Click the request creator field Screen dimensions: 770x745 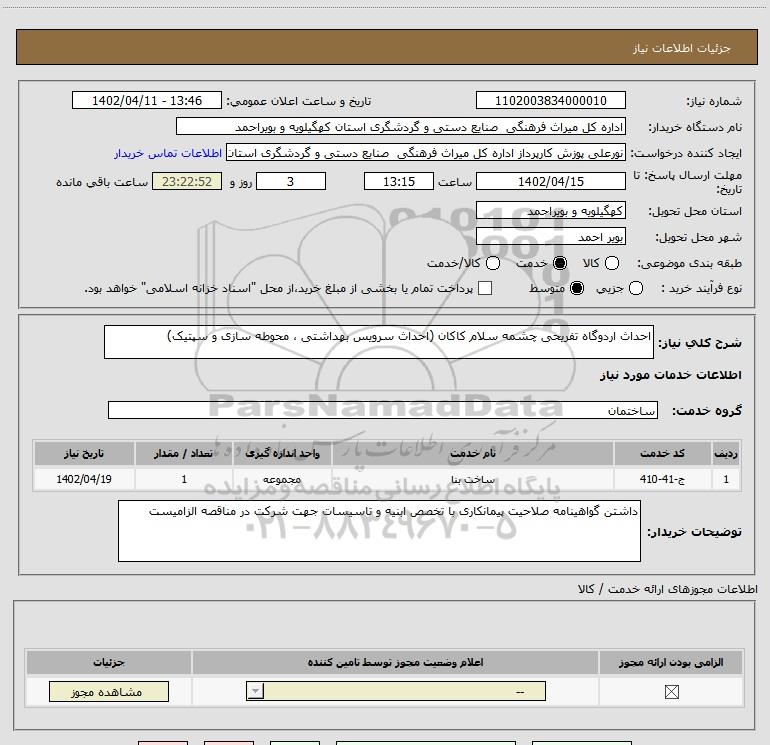(x=426, y=153)
